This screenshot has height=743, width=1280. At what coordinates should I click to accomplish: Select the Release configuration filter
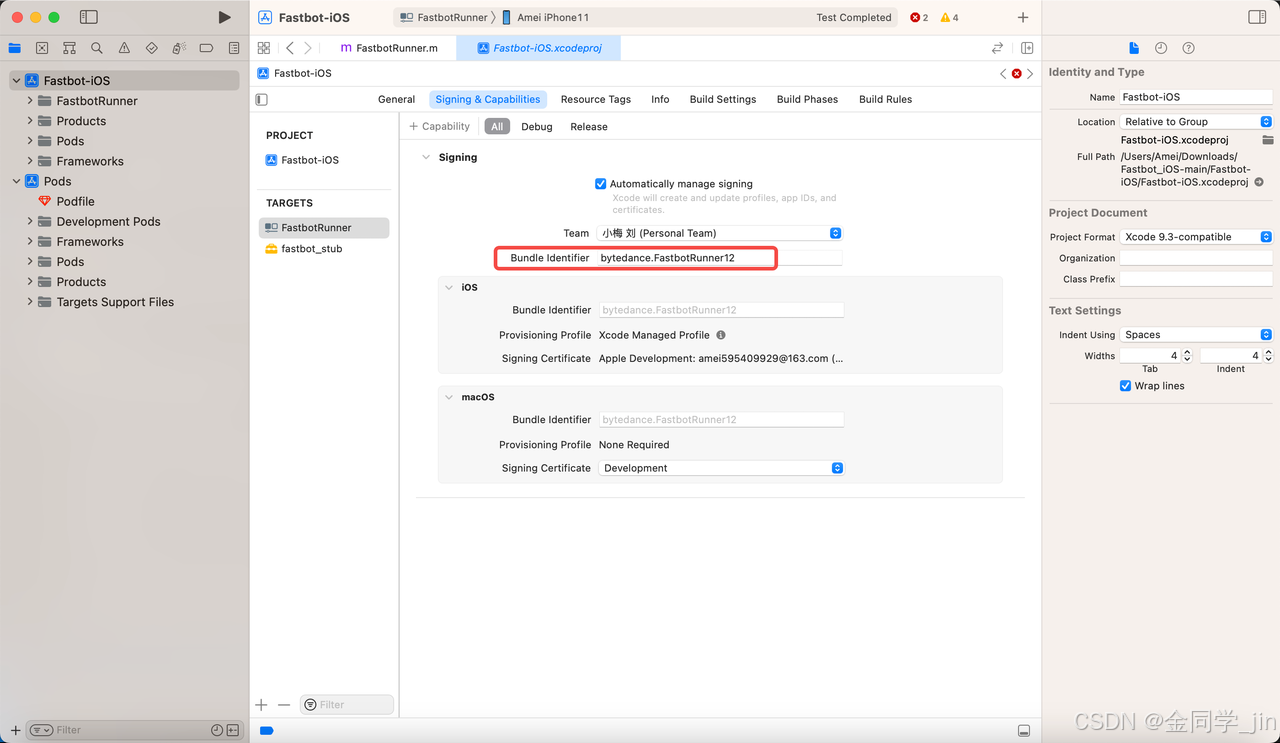[x=589, y=127]
